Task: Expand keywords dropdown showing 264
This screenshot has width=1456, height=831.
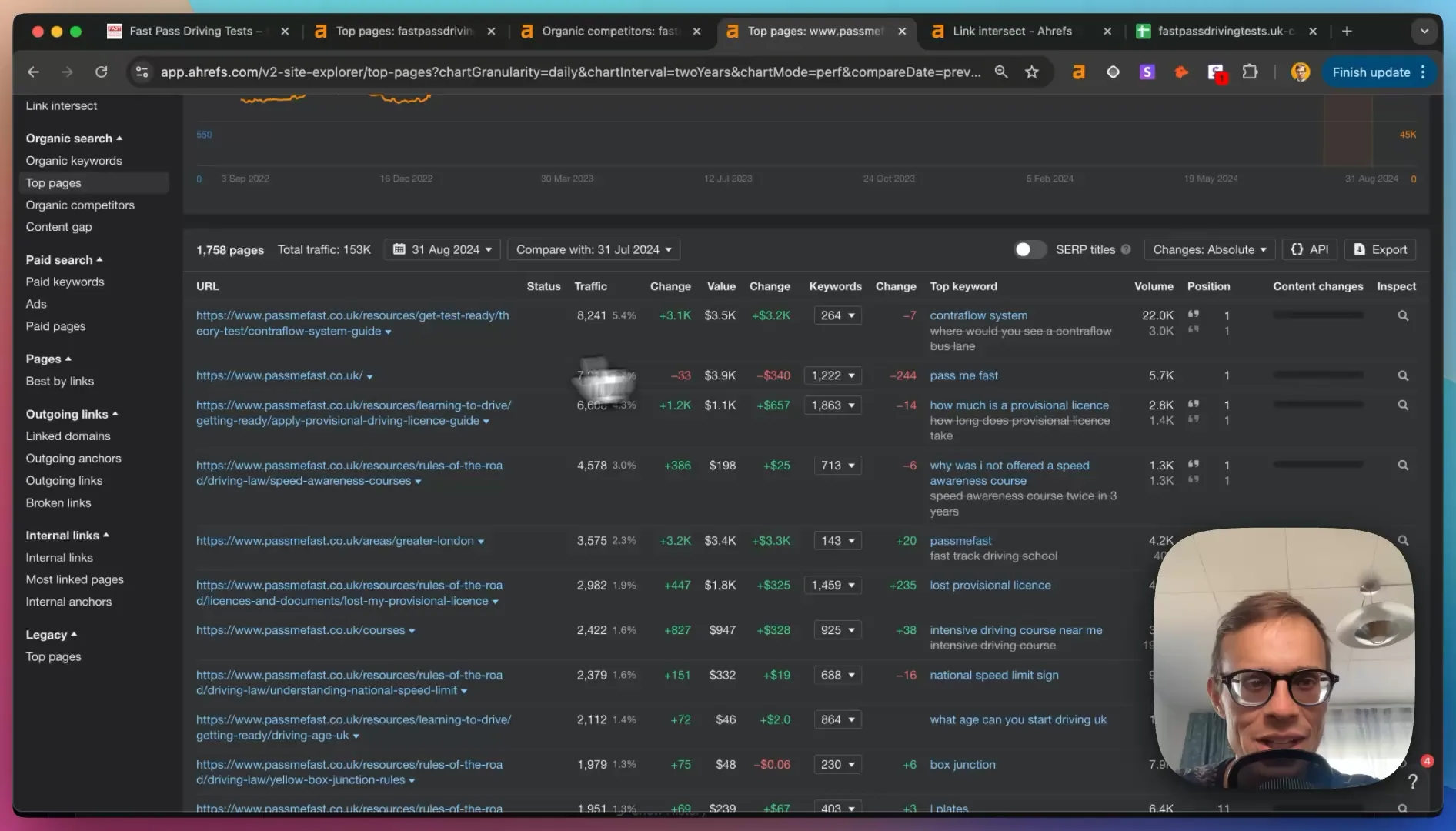Action: (837, 315)
